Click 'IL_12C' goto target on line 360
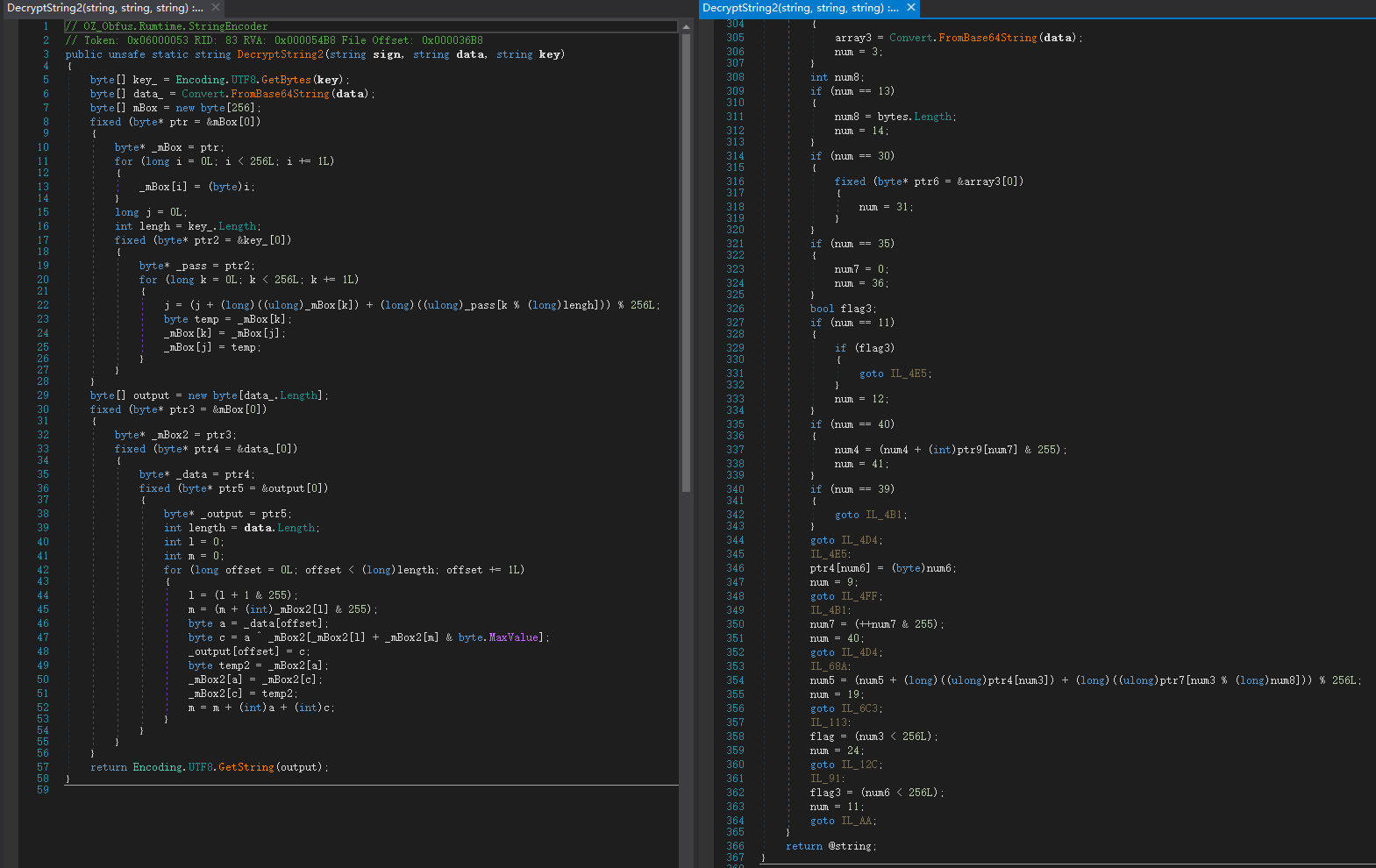Viewport: 1376px width, 868px height. pyautogui.click(x=859, y=765)
